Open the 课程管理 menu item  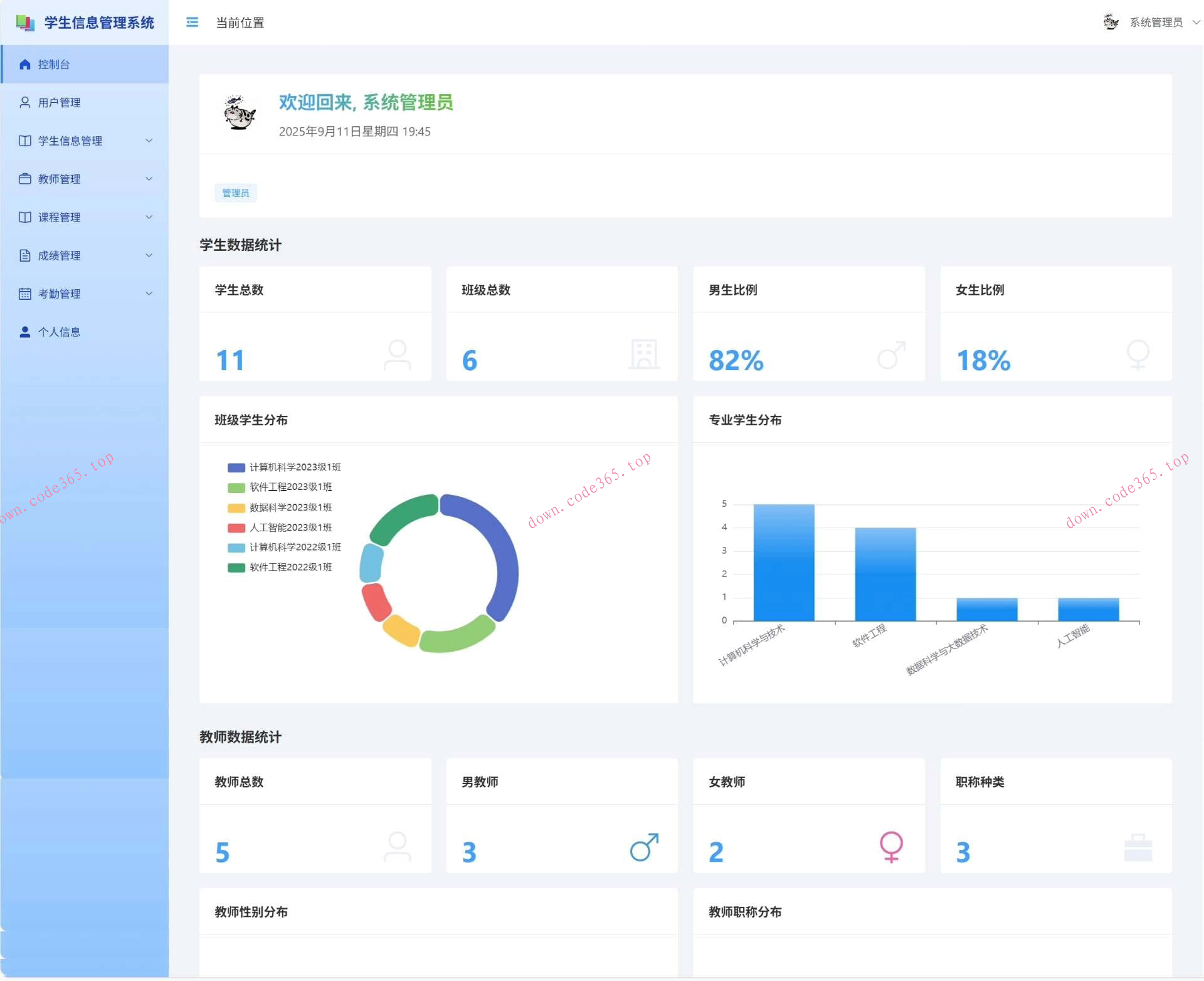point(60,217)
